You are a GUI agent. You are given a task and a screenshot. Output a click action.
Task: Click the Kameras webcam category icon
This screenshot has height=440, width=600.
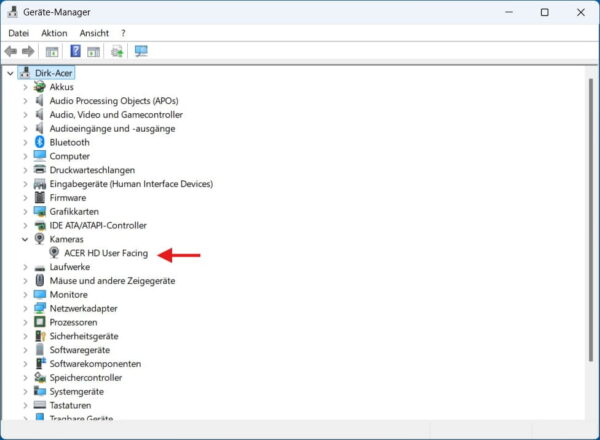[39, 239]
